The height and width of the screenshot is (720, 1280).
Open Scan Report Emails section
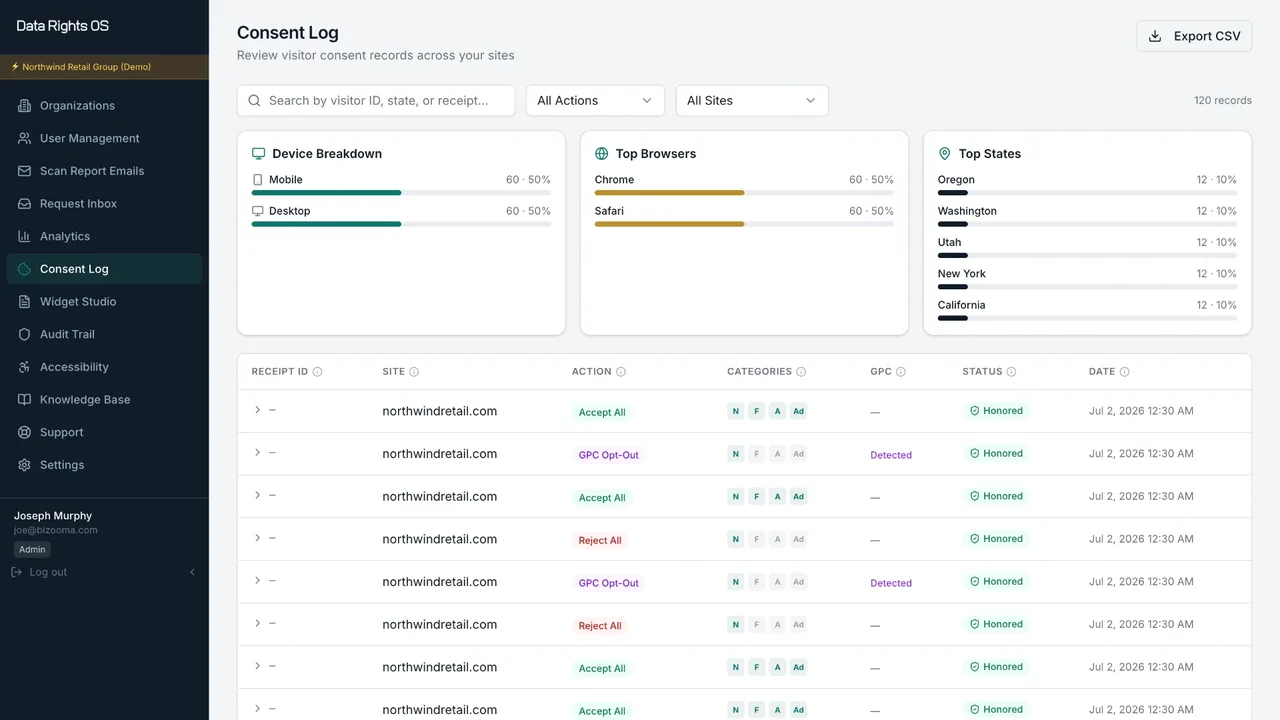(104, 171)
